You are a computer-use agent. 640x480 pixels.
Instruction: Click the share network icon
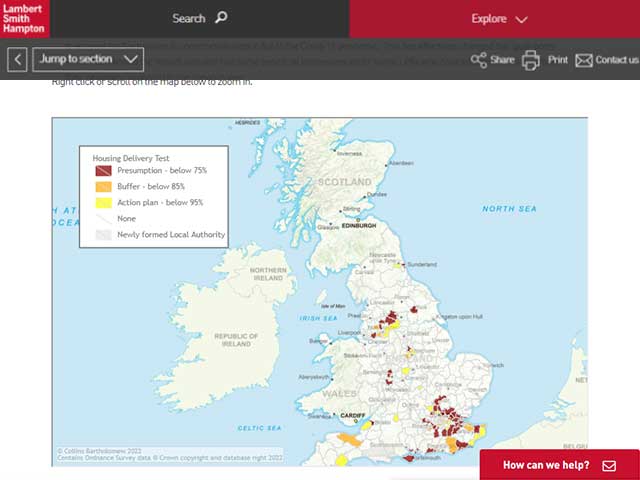point(479,60)
